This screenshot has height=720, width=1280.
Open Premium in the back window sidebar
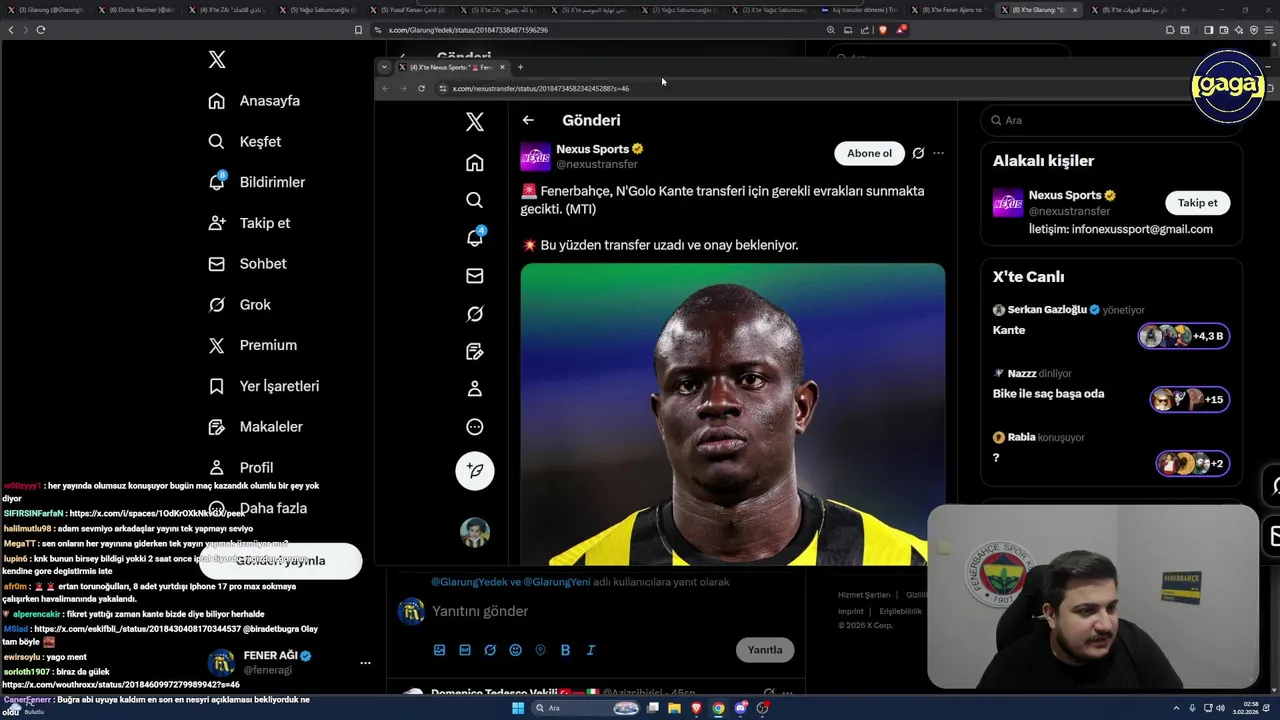coord(253,345)
